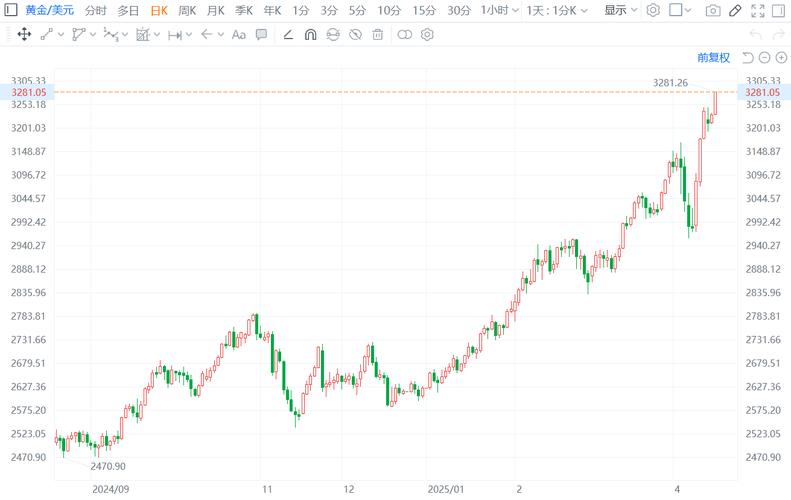Screen dimensions: 791x500
Task: Switch to 年K tab
Action: tap(273, 10)
